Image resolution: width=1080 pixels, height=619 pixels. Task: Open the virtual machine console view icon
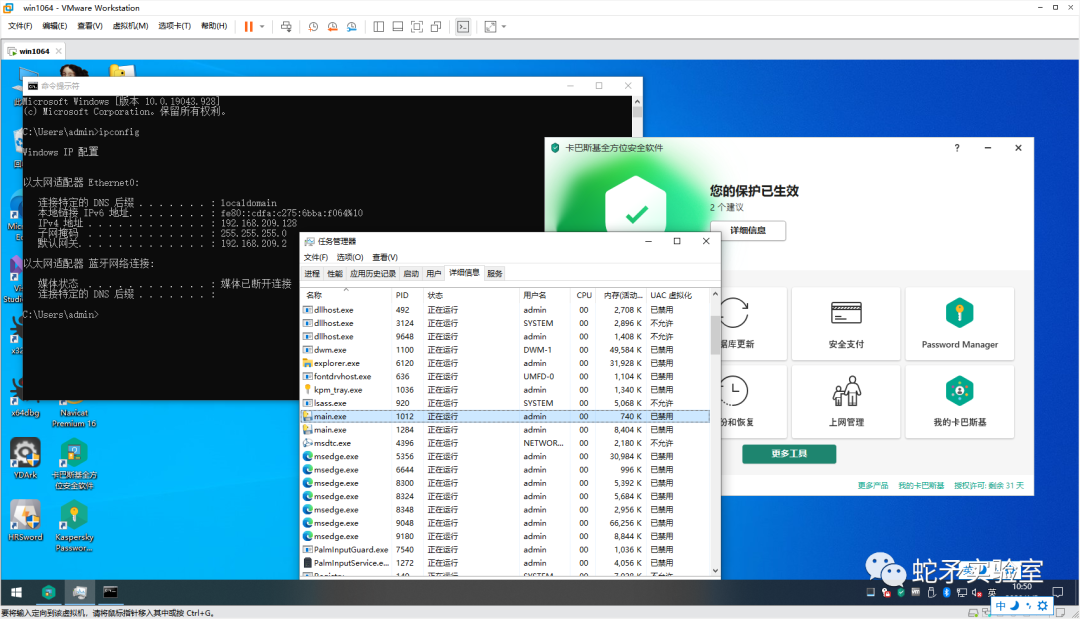(462, 27)
